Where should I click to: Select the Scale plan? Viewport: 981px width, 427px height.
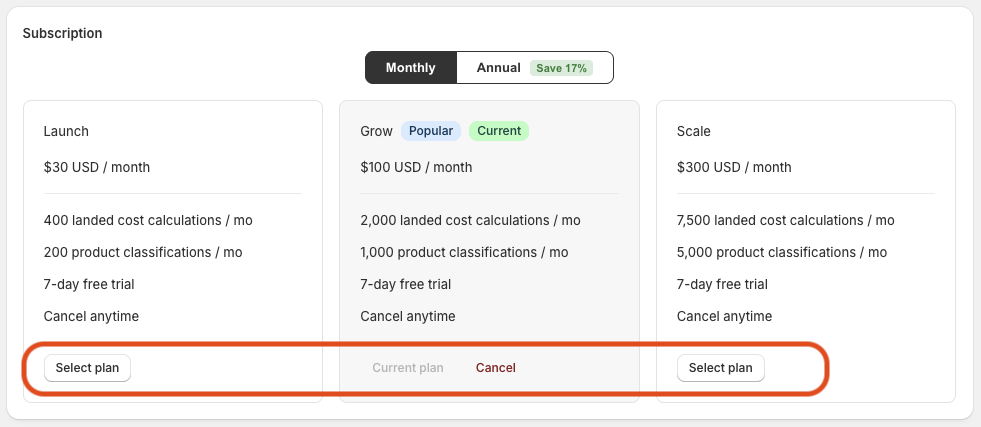[x=720, y=368]
